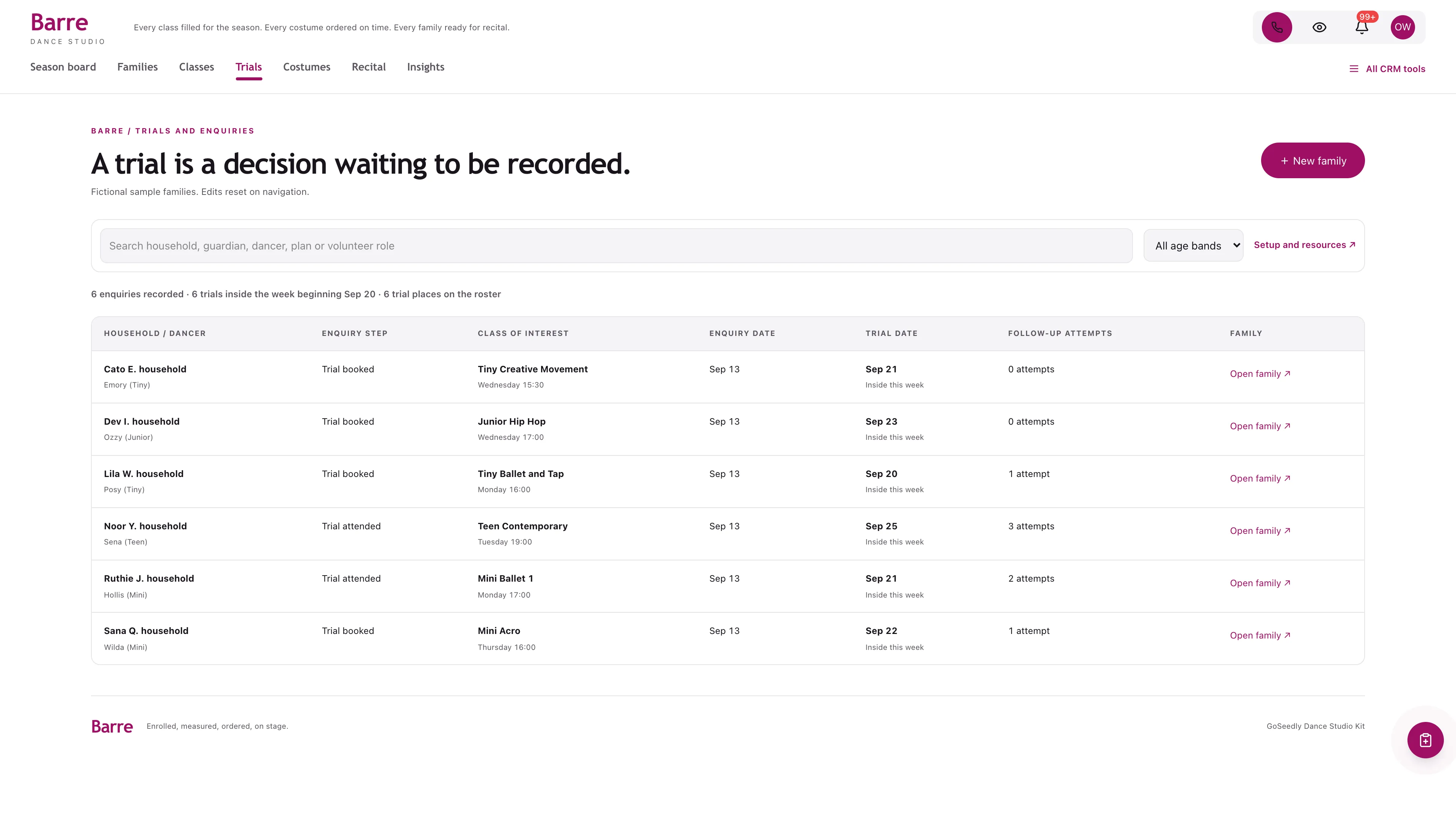Image resolution: width=1456 pixels, height=819 pixels.
Task: Open family for Cato E. household
Action: [1260, 373]
